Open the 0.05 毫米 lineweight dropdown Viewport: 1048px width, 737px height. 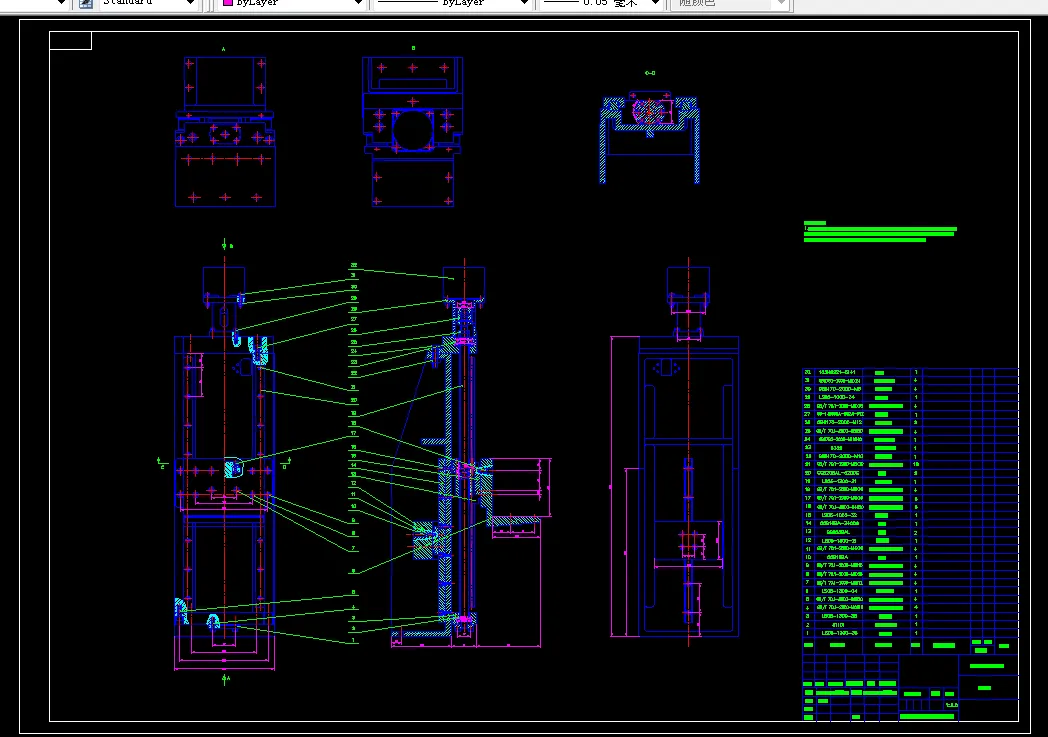(x=656, y=3)
